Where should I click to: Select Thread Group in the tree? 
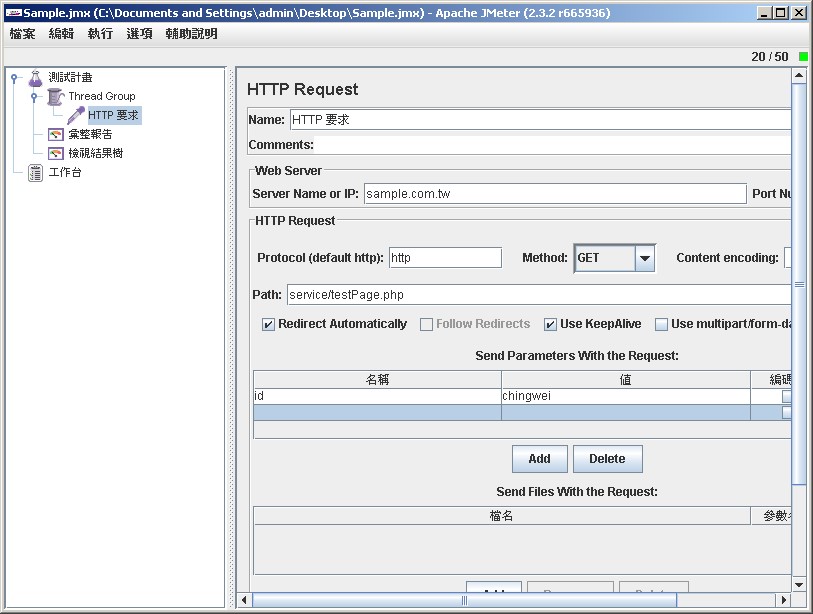point(102,96)
